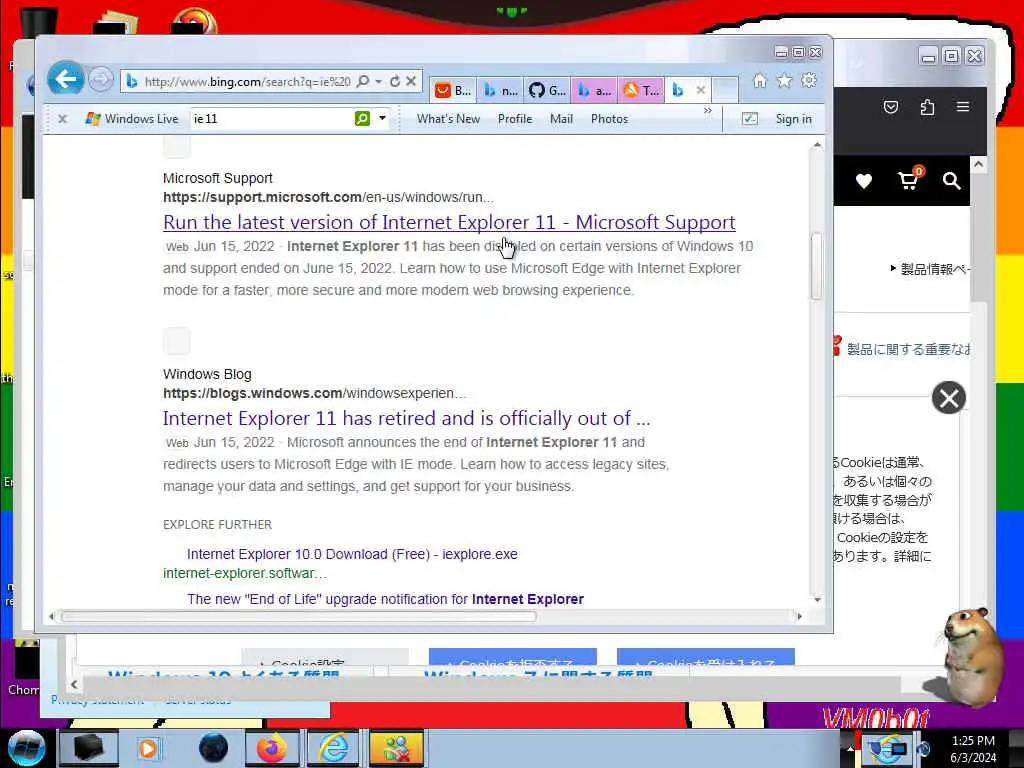Click the IE vertical scrollbar thumb

(x=816, y=266)
